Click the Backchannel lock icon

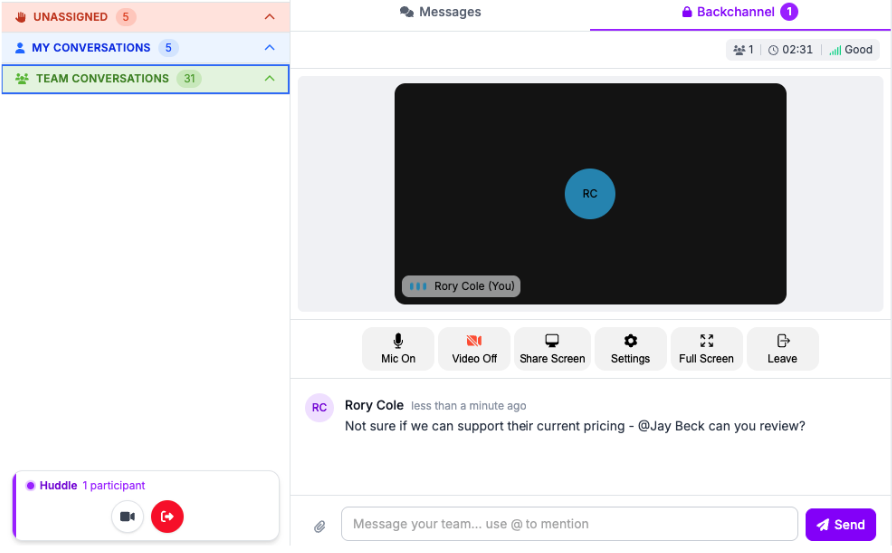(687, 12)
